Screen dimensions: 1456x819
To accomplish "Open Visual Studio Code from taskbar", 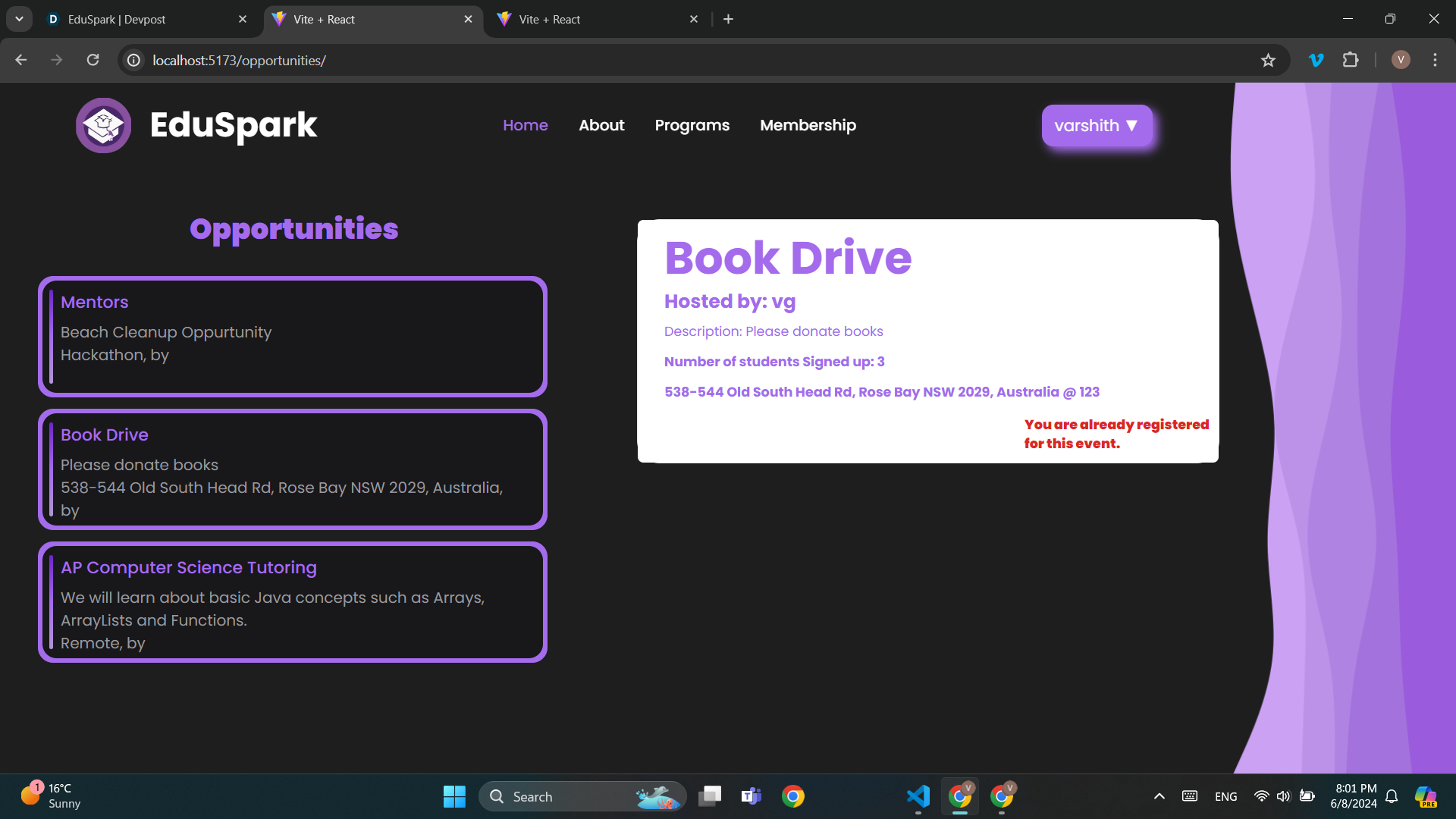I will pyautogui.click(x=918, y=796).
